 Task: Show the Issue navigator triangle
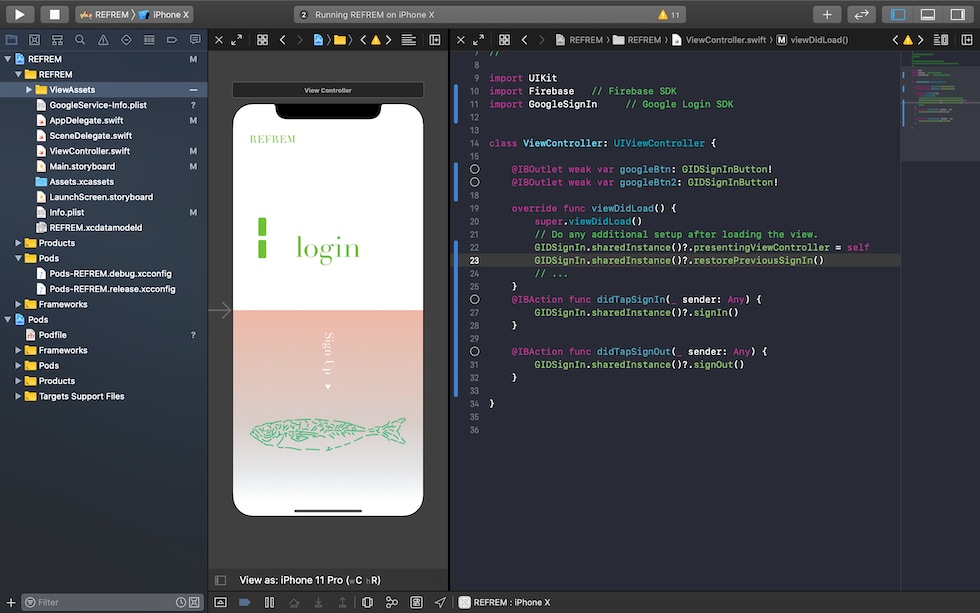[103, 40]
